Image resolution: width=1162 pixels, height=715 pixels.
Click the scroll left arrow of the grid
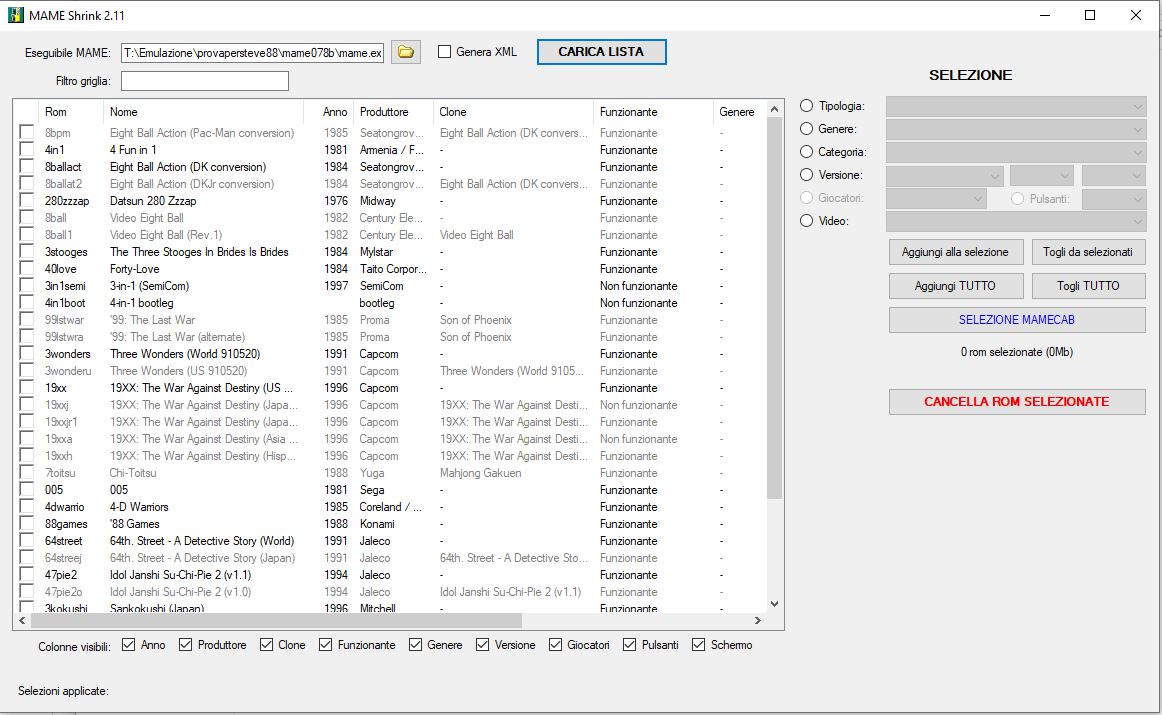[x=22, y=620]
